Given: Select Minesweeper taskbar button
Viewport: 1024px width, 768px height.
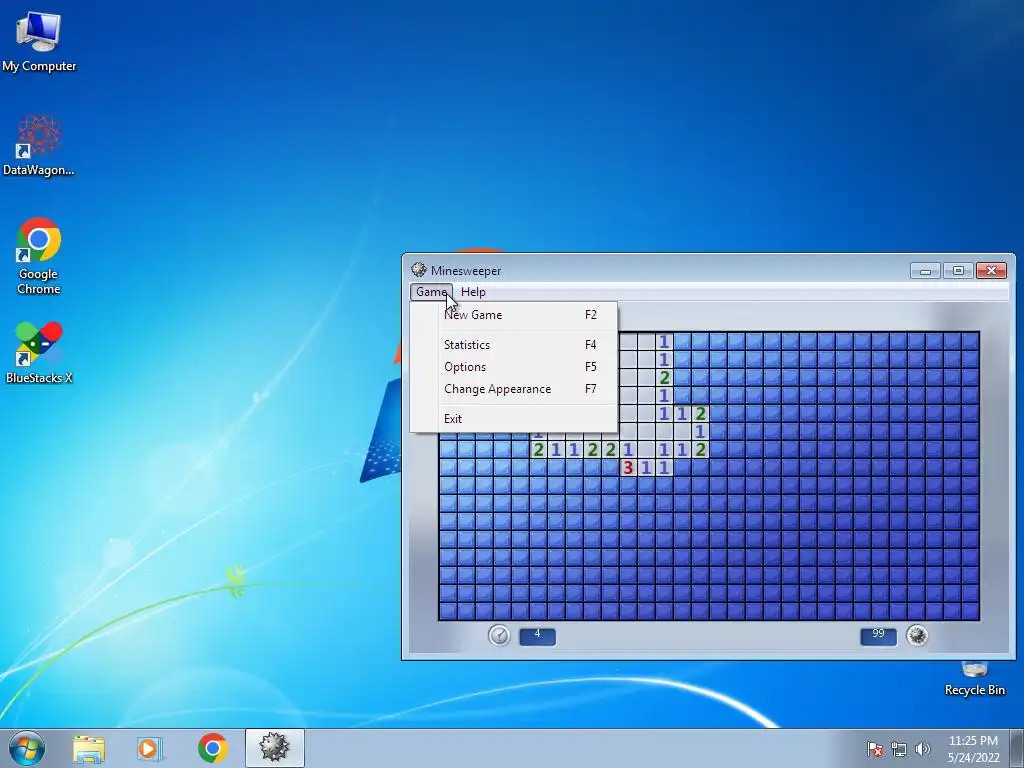Looking at the screenshot, I should coord(274,748).
